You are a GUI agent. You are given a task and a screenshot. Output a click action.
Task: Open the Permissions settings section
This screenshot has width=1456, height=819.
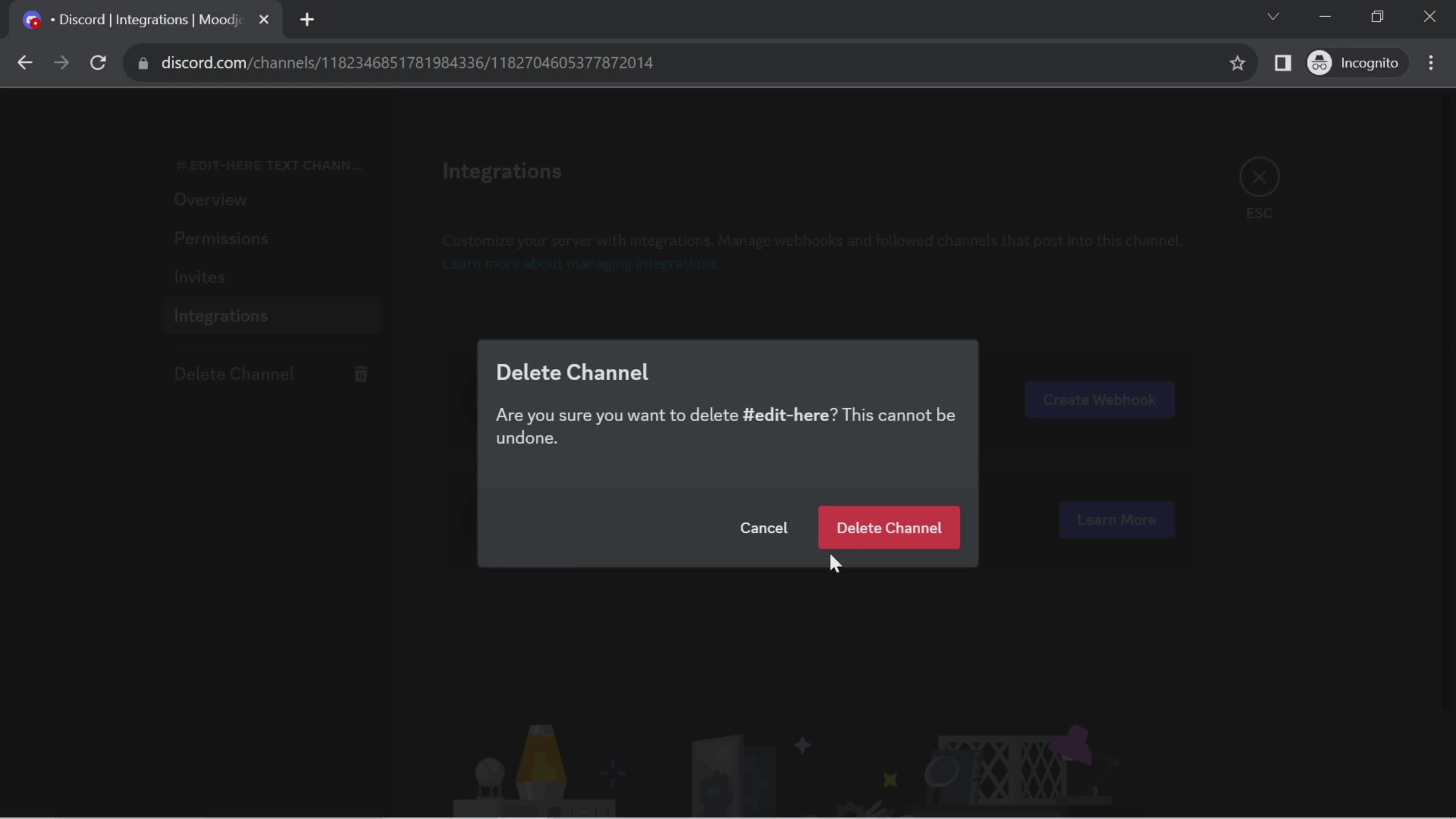coord(221,238)
